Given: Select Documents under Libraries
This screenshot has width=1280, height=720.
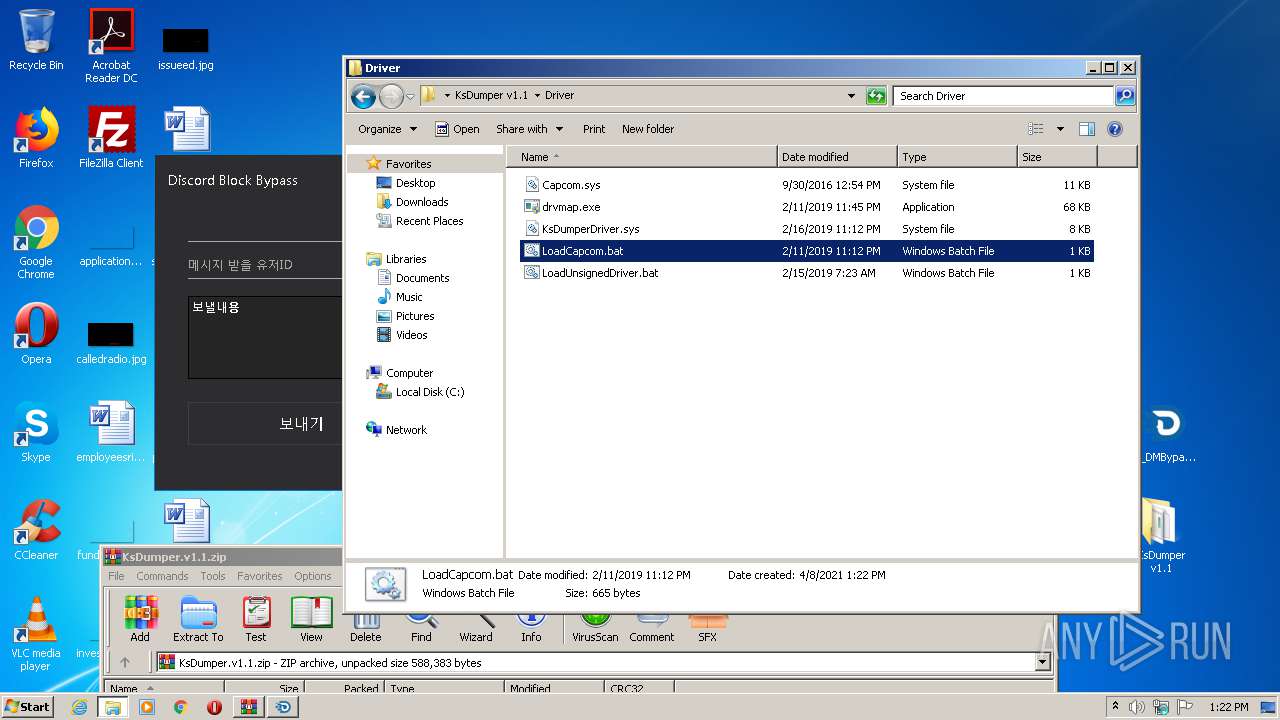Looking at the screenshot, I should (422, 278).
